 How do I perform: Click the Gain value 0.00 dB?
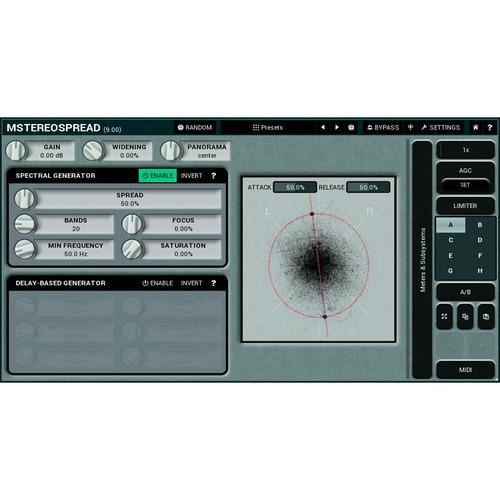tap(52, 156)
